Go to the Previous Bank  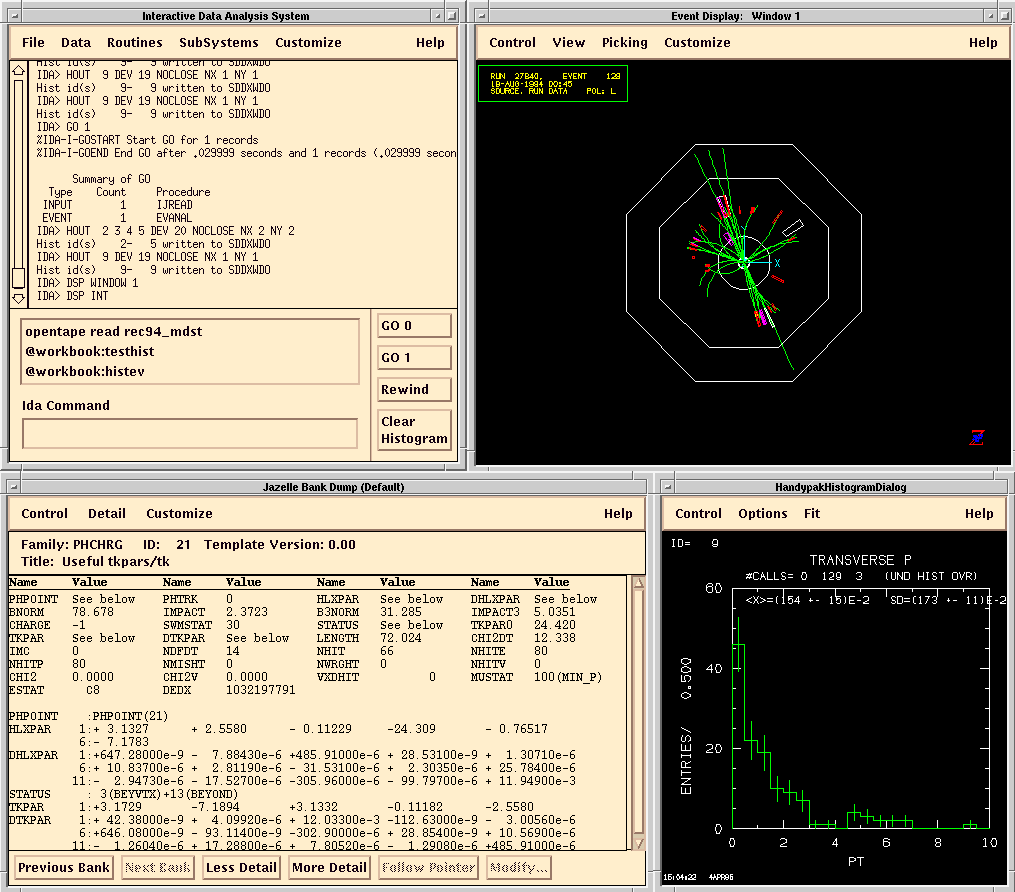point(64,868)
